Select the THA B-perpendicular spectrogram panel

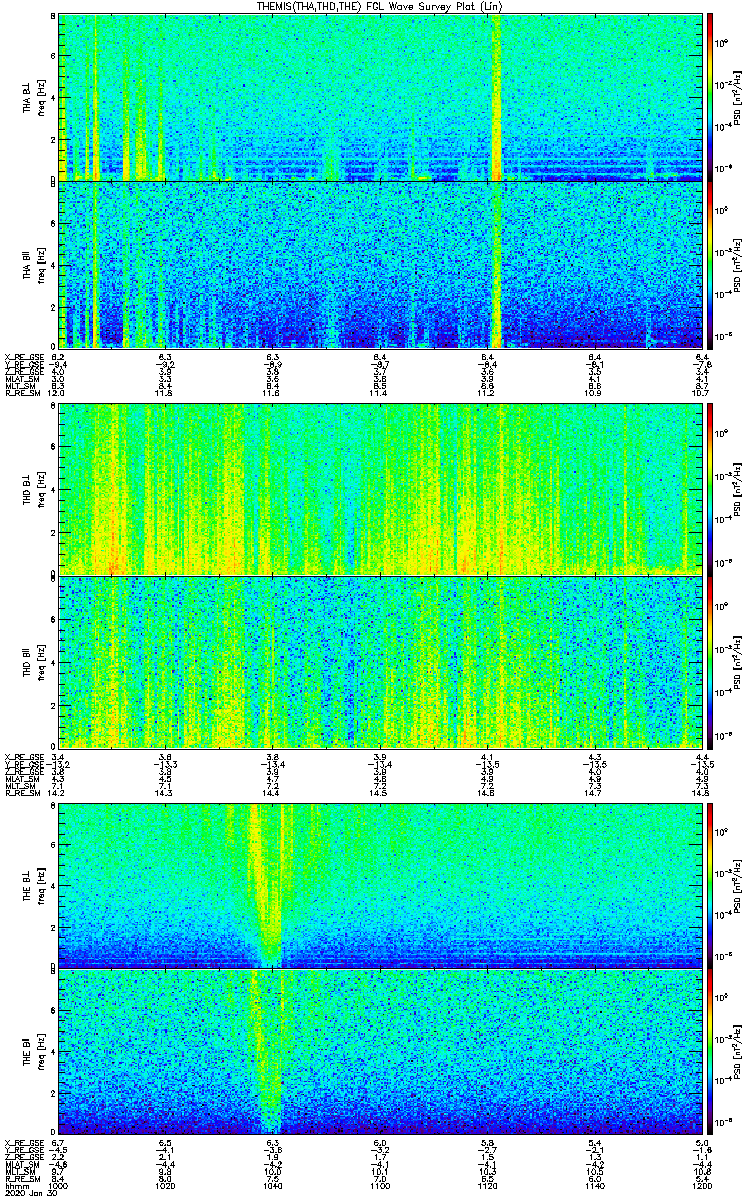click(x=380, y=95)
